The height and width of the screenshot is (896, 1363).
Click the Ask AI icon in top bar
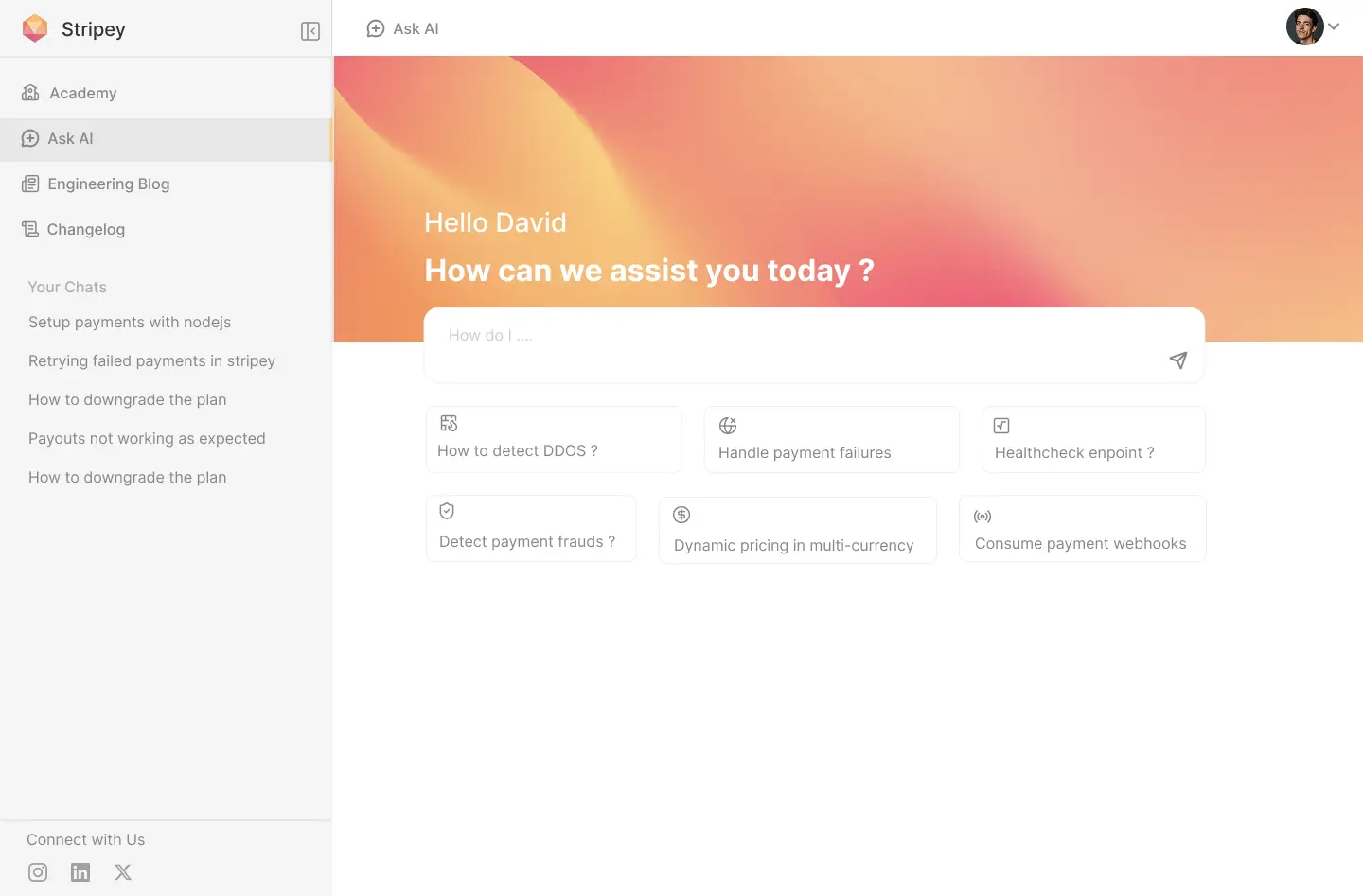(x=376, y=28)
